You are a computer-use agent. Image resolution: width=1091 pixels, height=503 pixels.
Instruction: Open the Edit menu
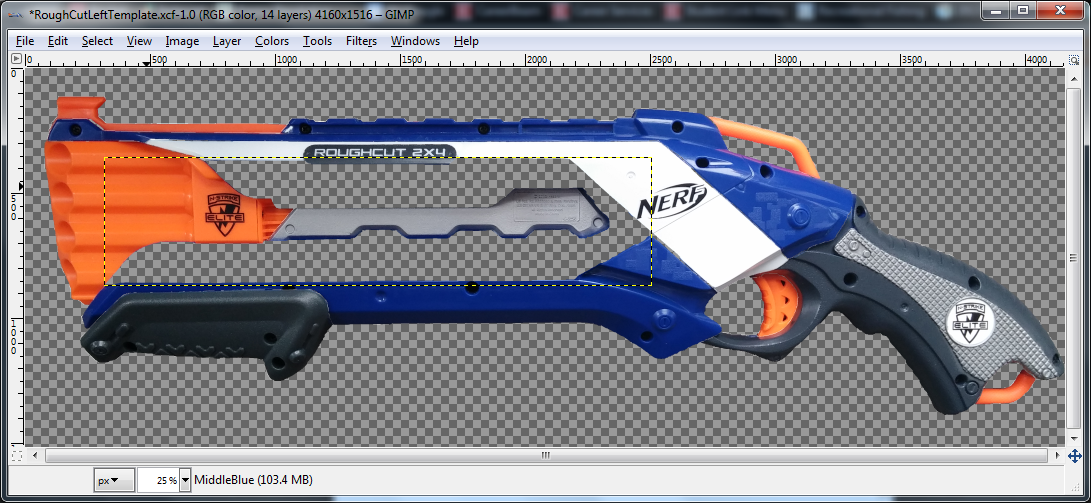[x=58, y=41]
